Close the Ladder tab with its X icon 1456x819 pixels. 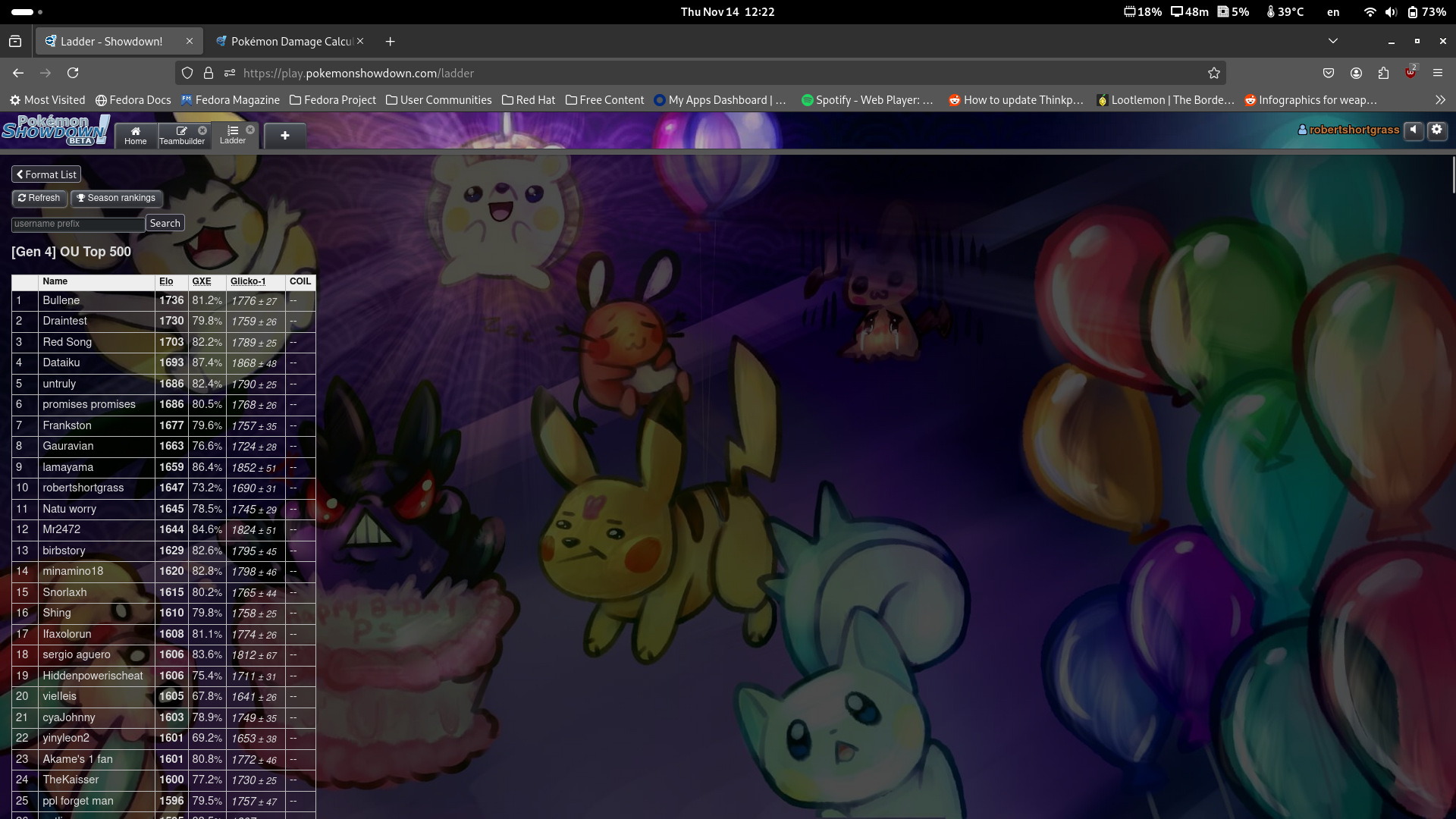click(250, 130)
